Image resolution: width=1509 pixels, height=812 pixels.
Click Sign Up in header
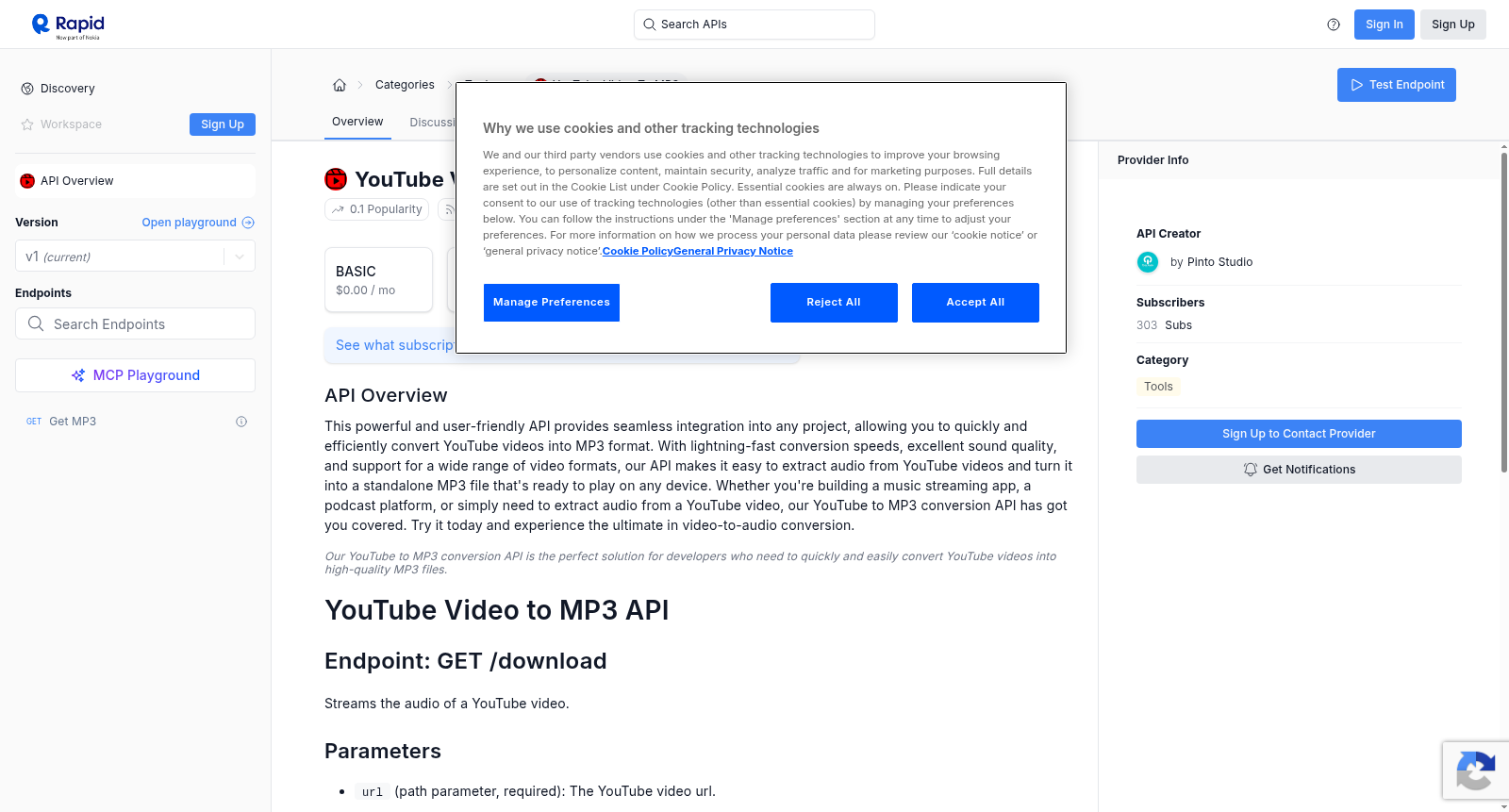pos(1453,25)
